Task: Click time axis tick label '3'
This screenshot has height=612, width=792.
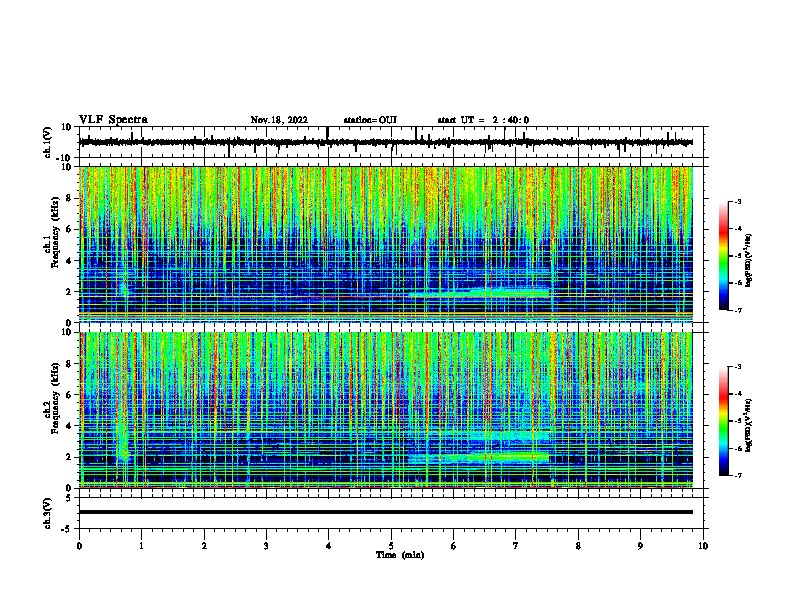Action: click(x=266, y=546)
